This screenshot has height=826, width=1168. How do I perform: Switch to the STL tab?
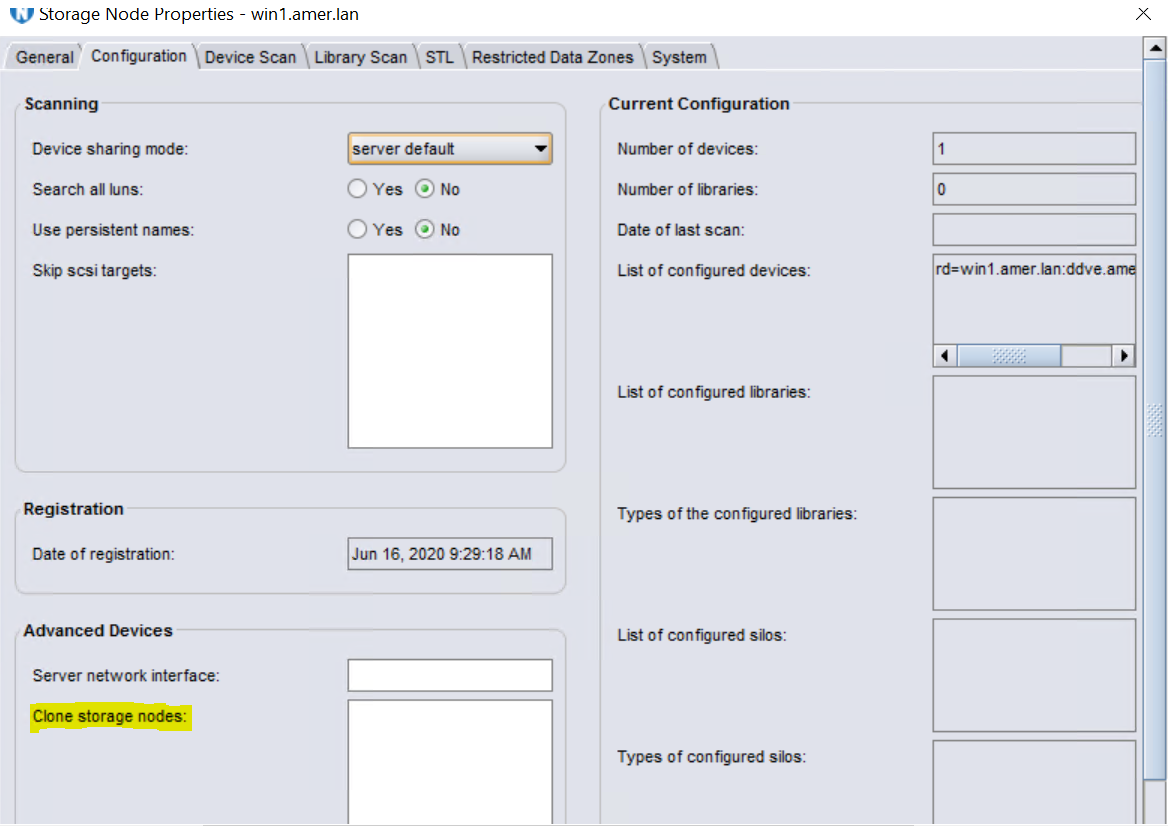(439, 57)
